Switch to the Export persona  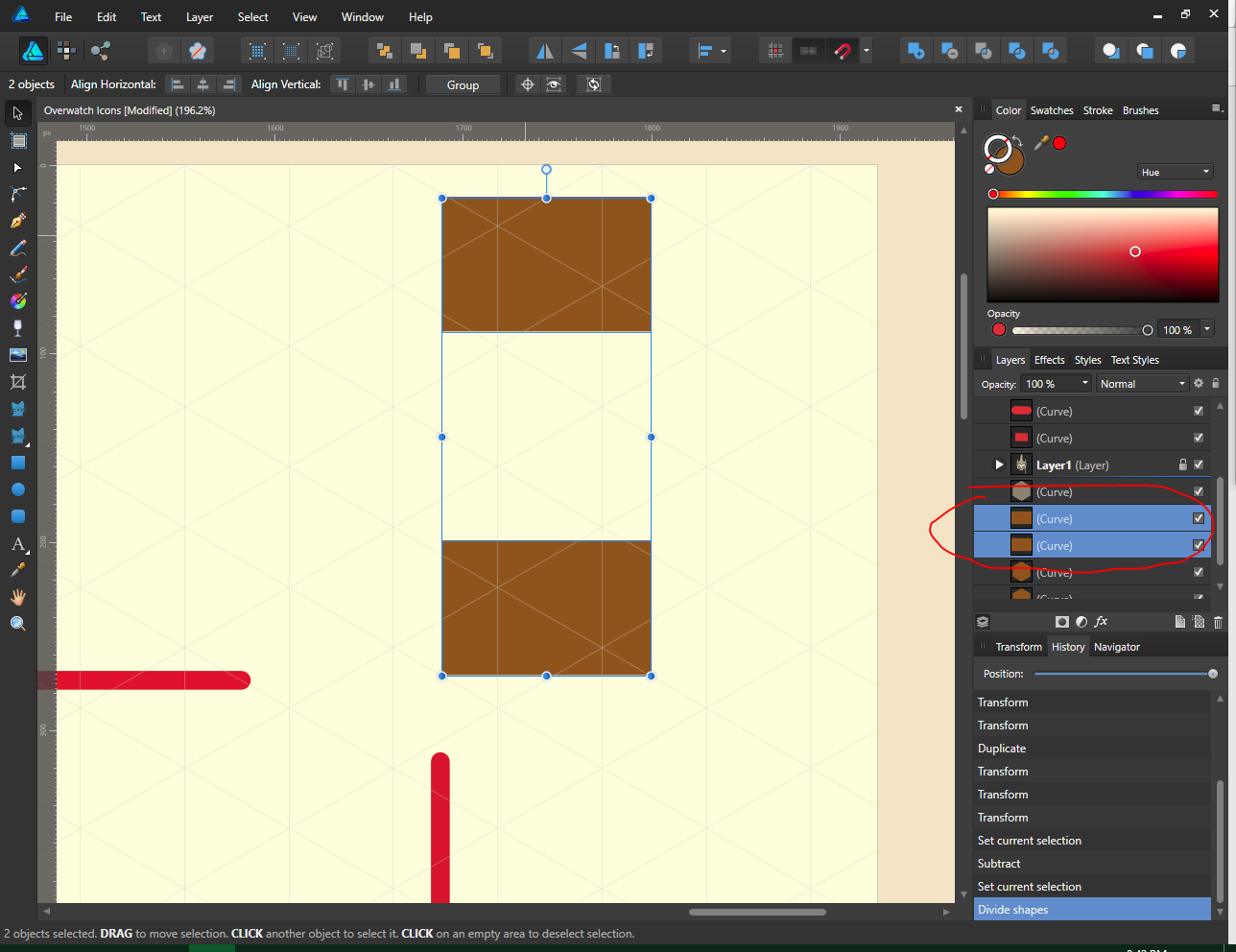[x=100, y=51]
